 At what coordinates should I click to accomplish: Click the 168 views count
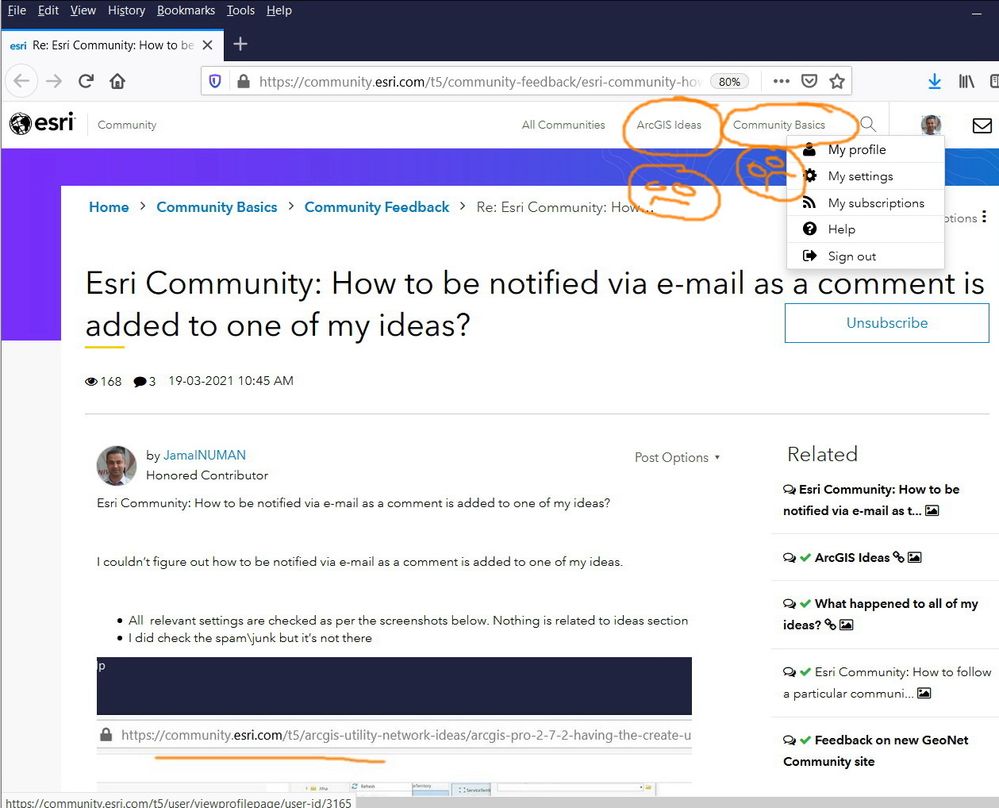[x=103, y=382]
